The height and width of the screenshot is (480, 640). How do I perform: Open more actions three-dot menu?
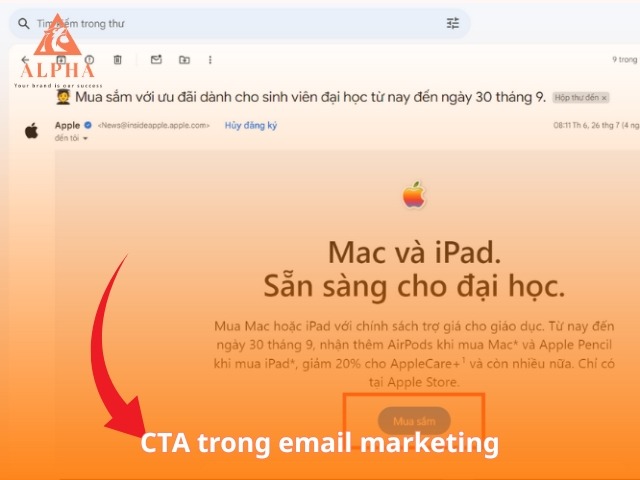point(210,60)
